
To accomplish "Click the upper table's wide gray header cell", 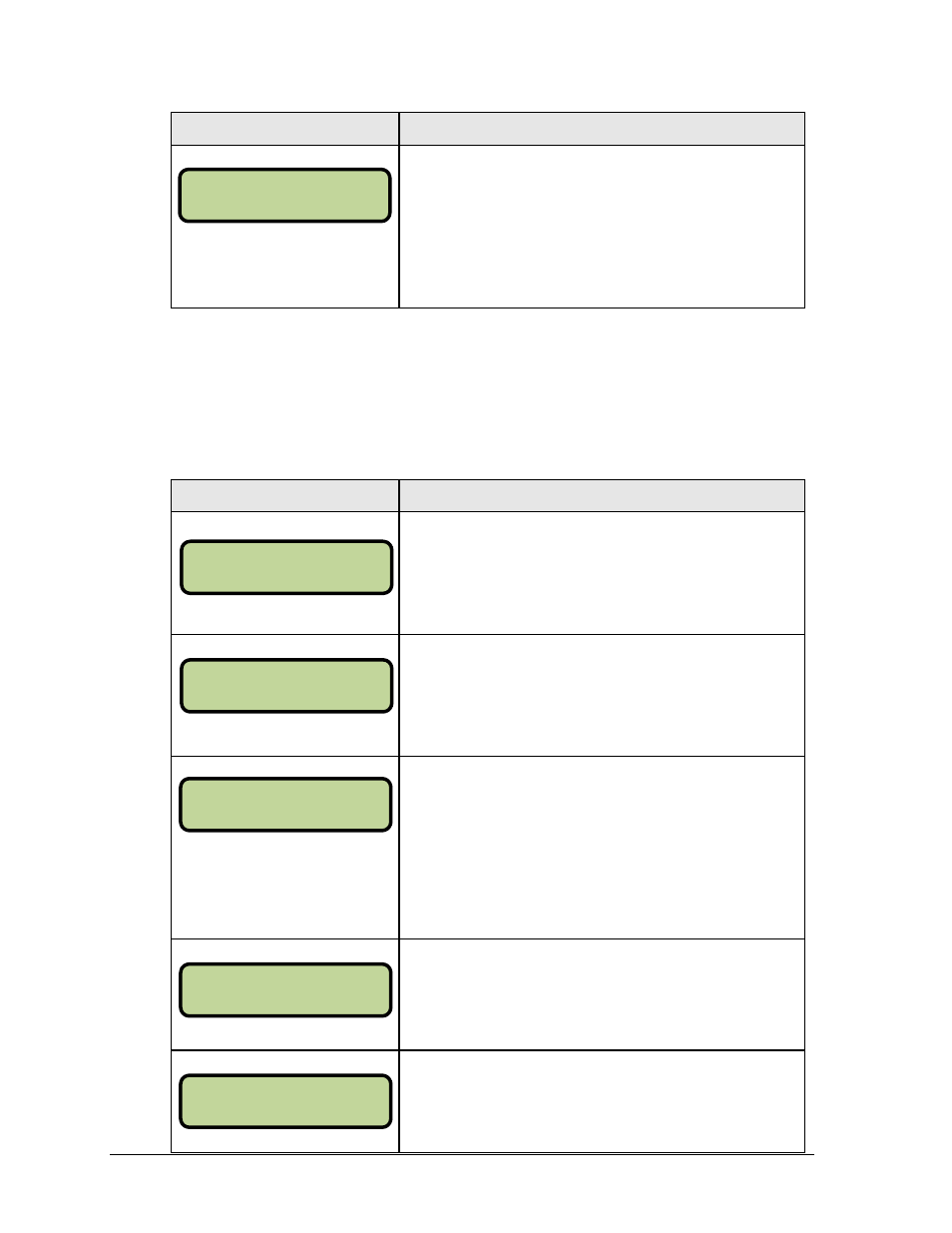I will click(x=602, y=129).
